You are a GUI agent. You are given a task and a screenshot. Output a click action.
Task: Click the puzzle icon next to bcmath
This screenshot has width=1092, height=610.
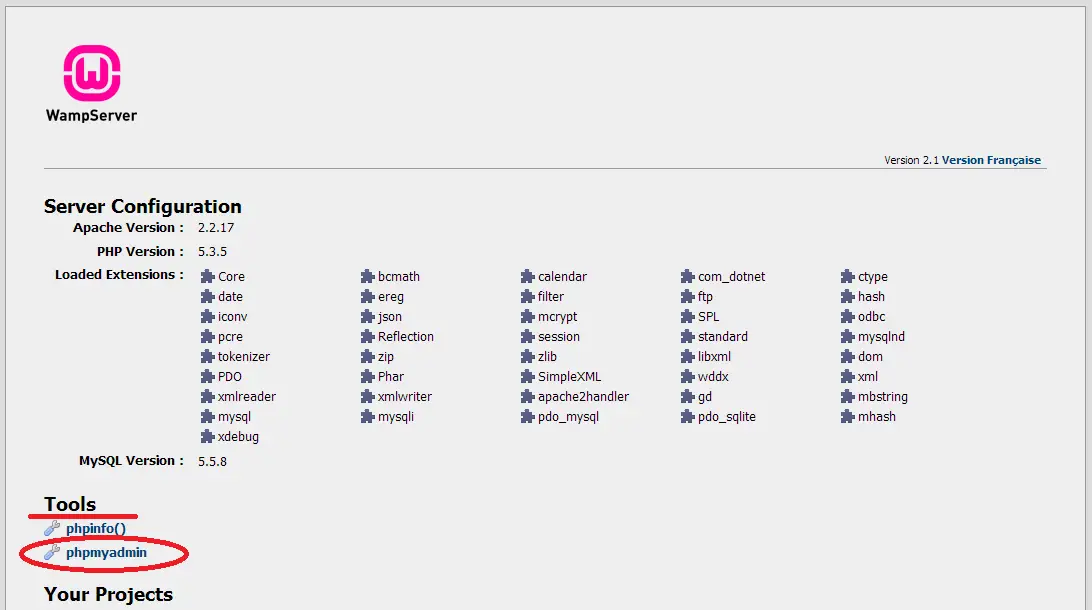pyautogui.click(x=368, y=276)
